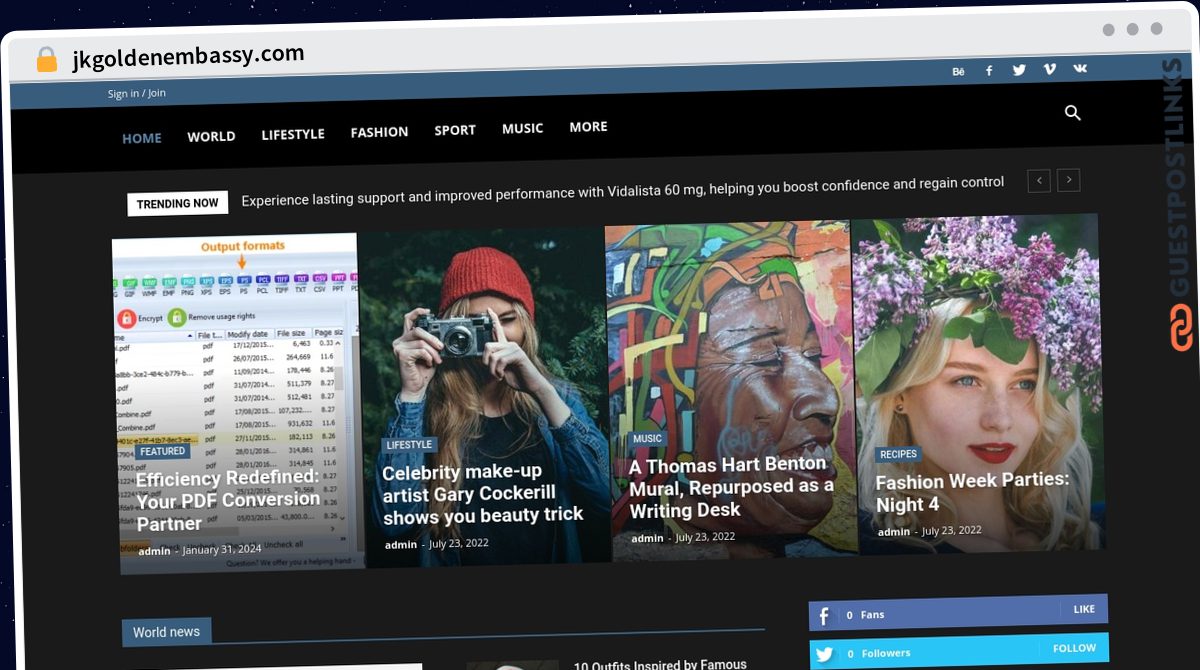Click 'July 23, 2022' under Gary Cockerill article
The height and width of the screenshot is (670, 1200).
[458, 543]
